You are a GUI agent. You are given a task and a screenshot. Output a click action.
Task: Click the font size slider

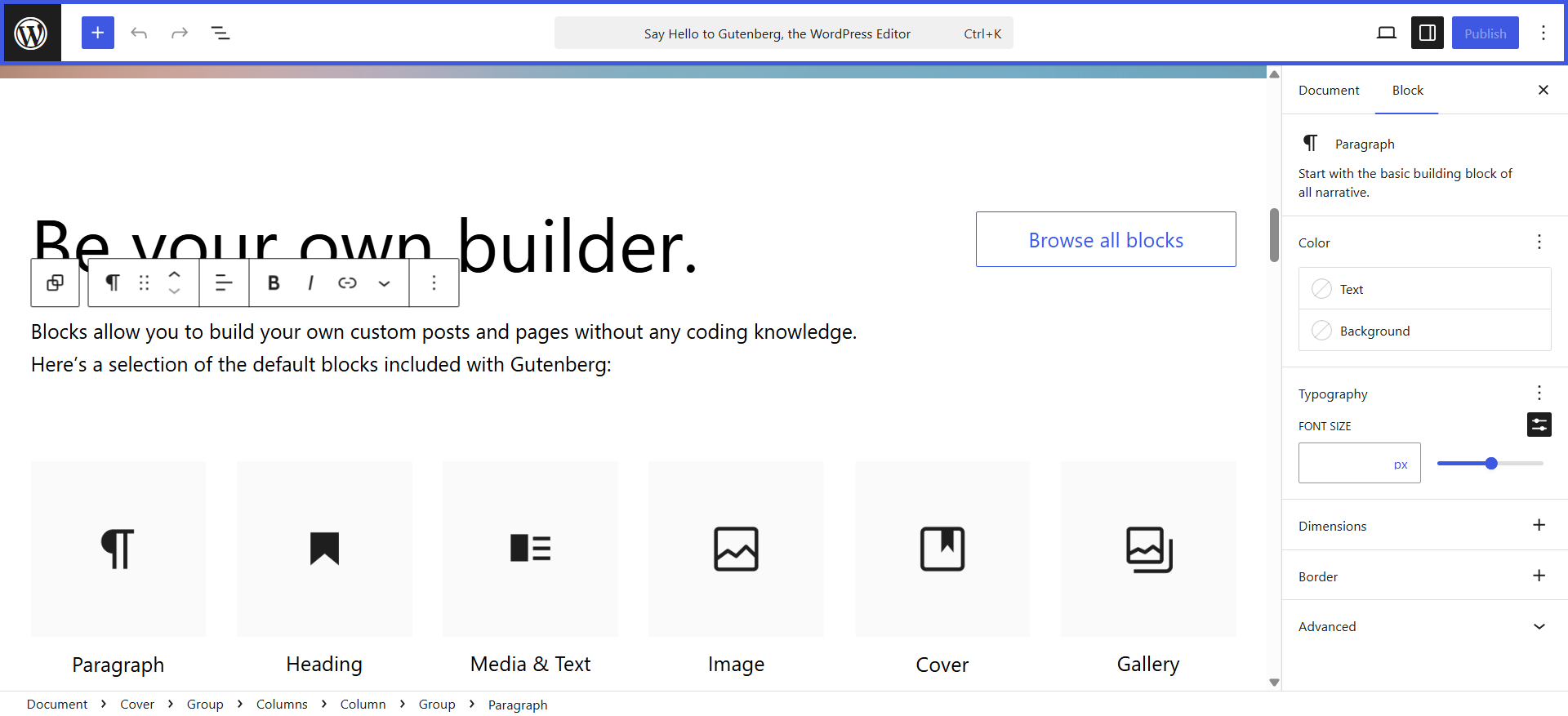pyautogui.click(x=1490, y=464)
